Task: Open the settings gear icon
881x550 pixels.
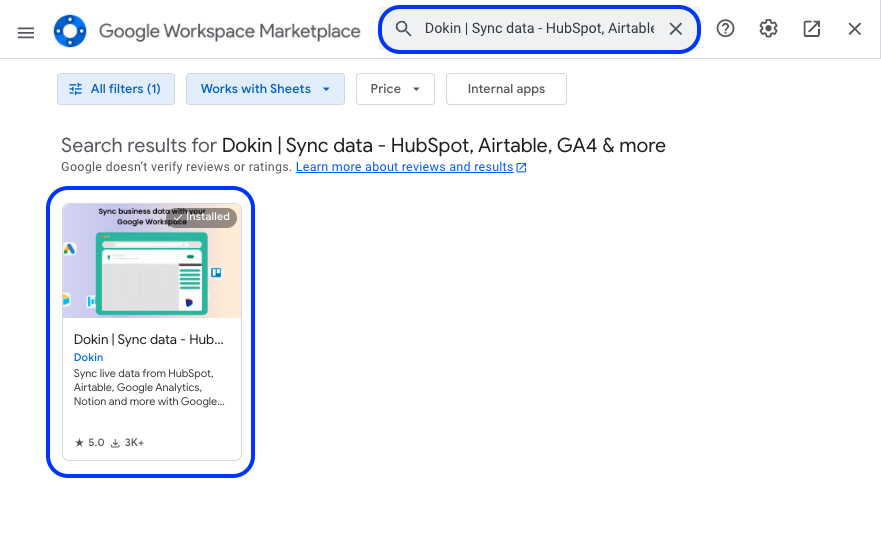Action: (768, 28)
